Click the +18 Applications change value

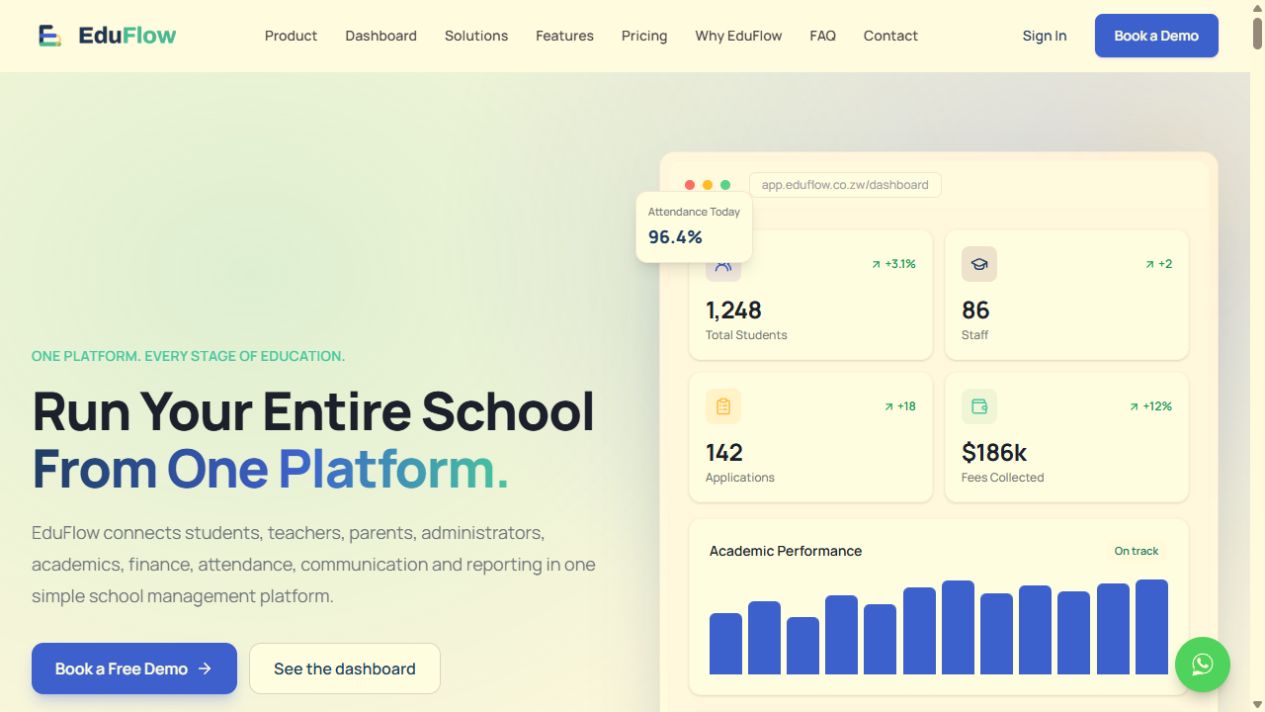coord(906,406)
